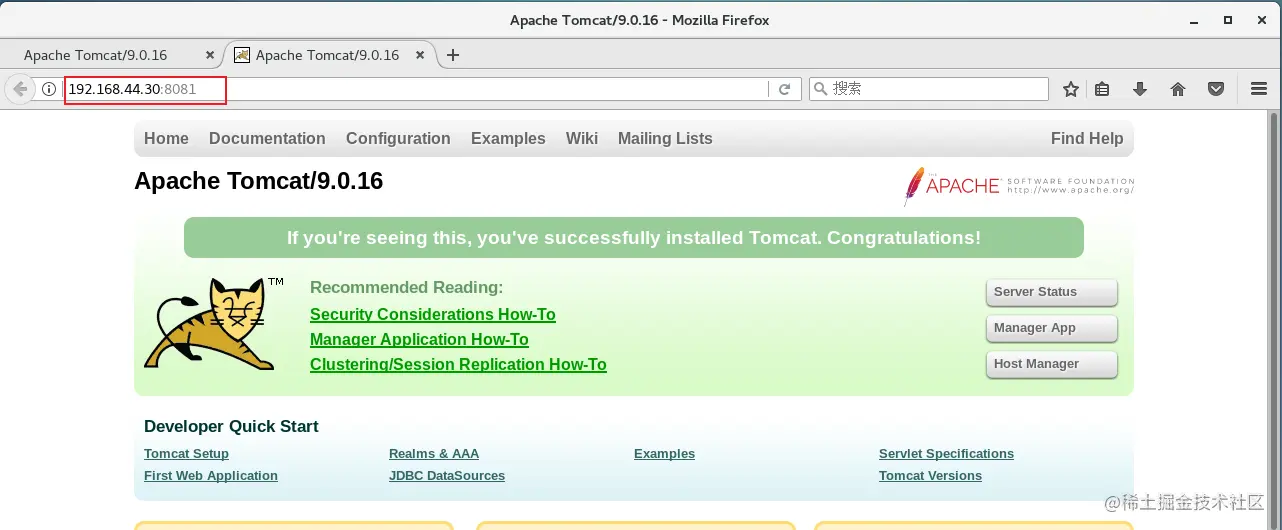Click the Host Manager button

[1051, 364]
